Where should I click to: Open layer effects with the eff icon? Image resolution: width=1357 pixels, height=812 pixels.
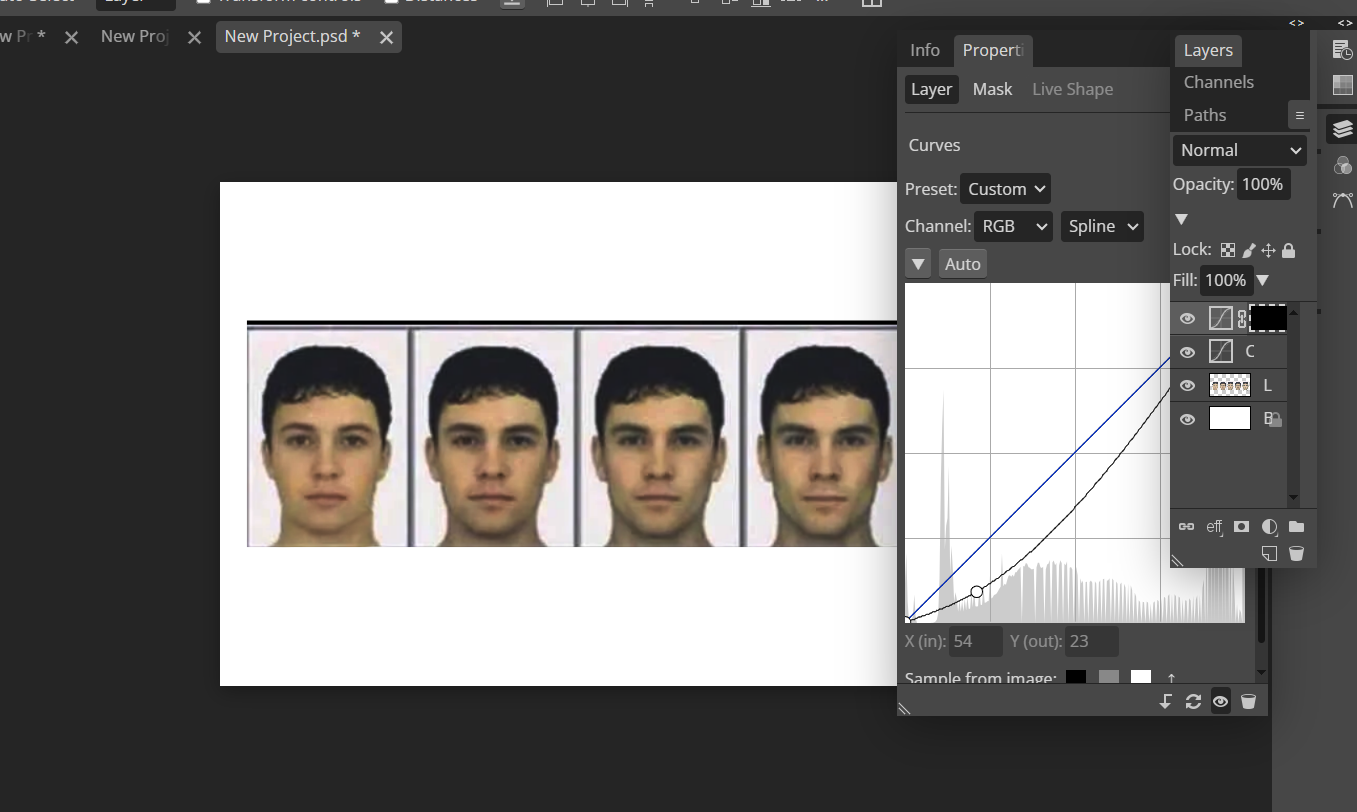(1214, 526)
